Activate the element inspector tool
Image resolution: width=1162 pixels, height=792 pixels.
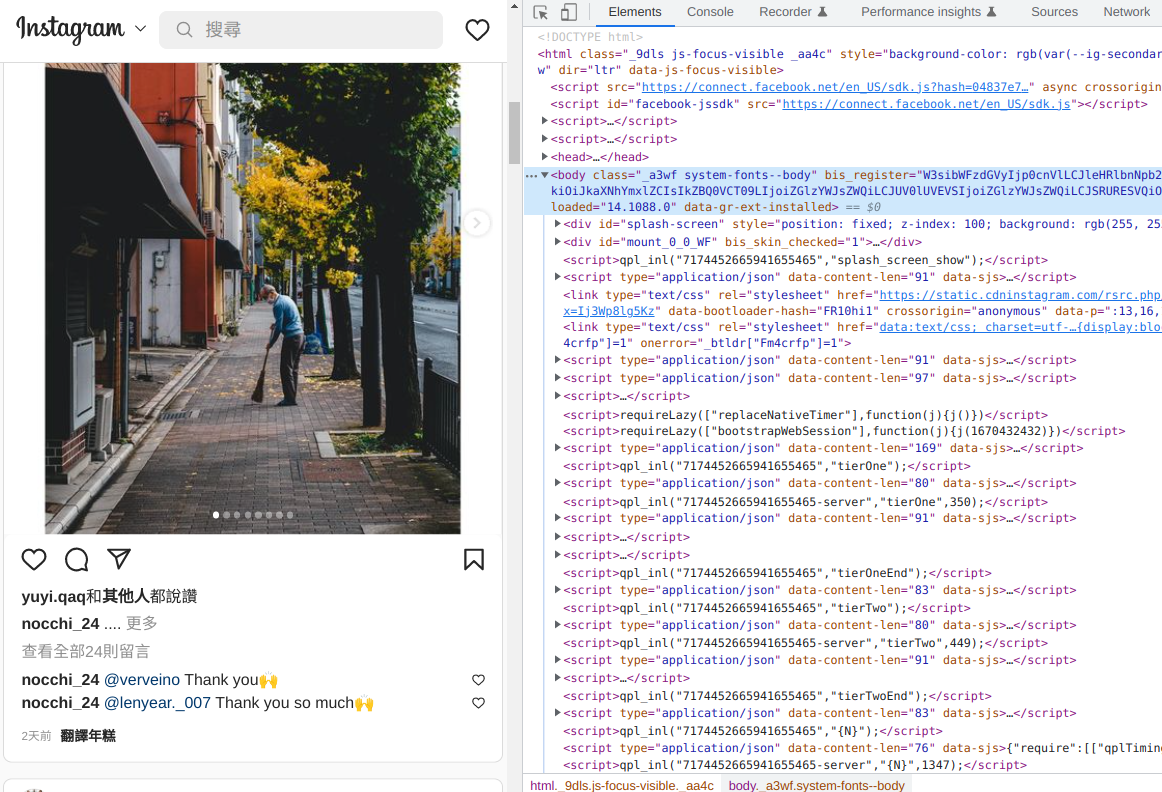[541, 12]
